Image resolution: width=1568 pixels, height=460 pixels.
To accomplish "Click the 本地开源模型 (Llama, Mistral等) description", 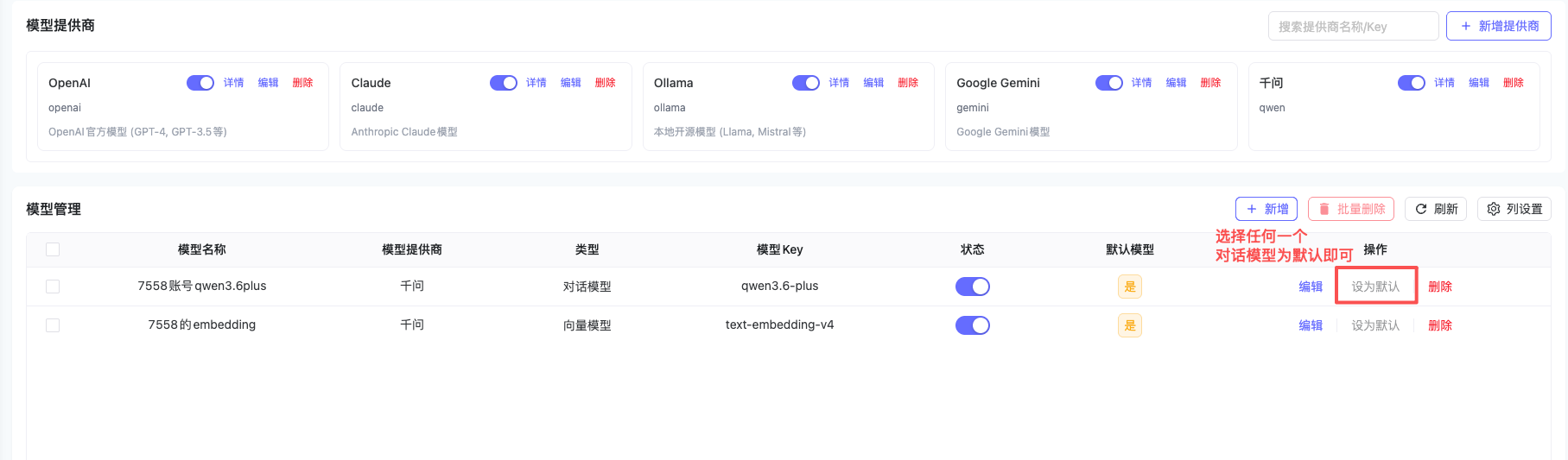I will 730,132.
